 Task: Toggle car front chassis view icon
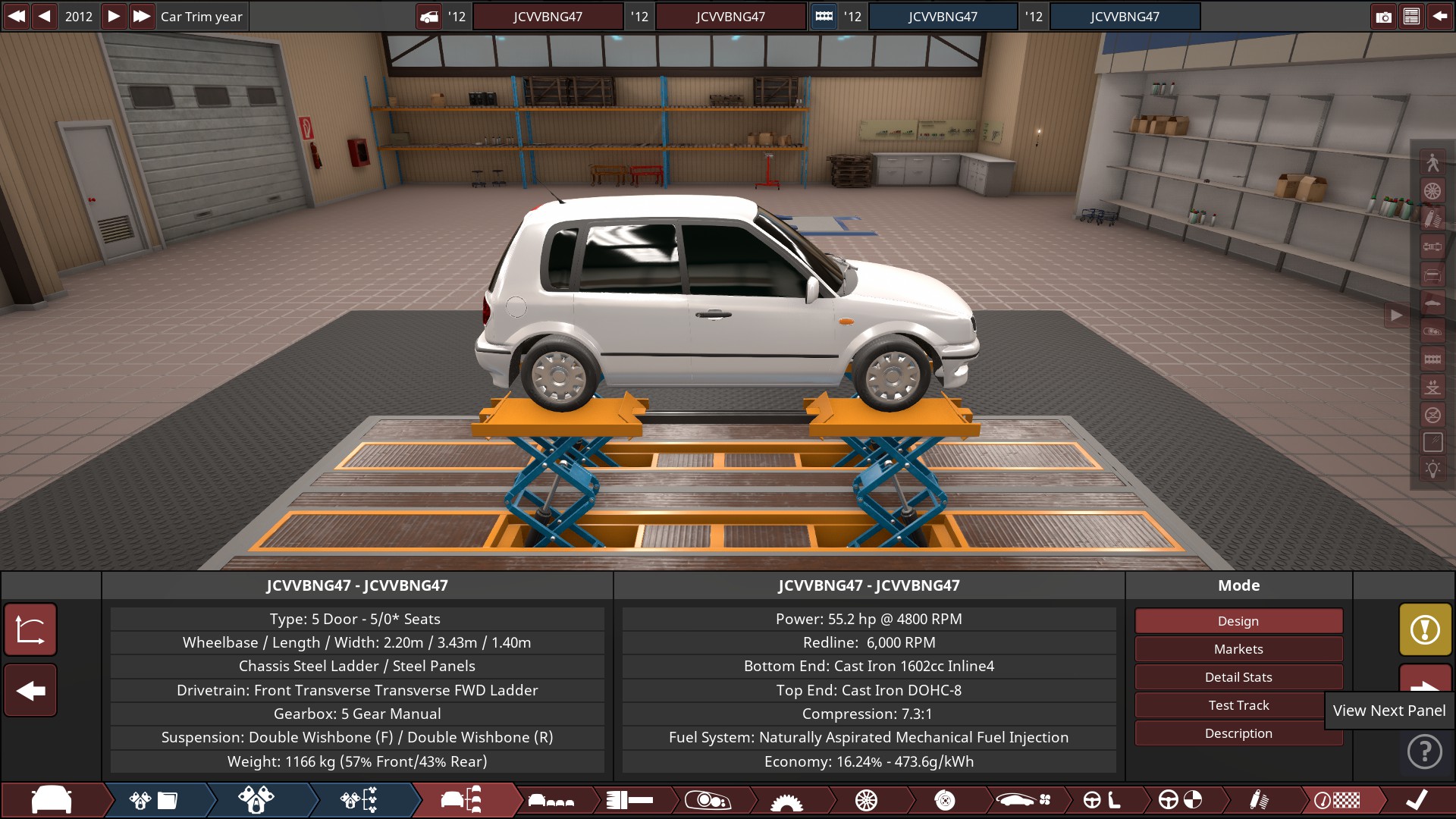(1432, 275)
